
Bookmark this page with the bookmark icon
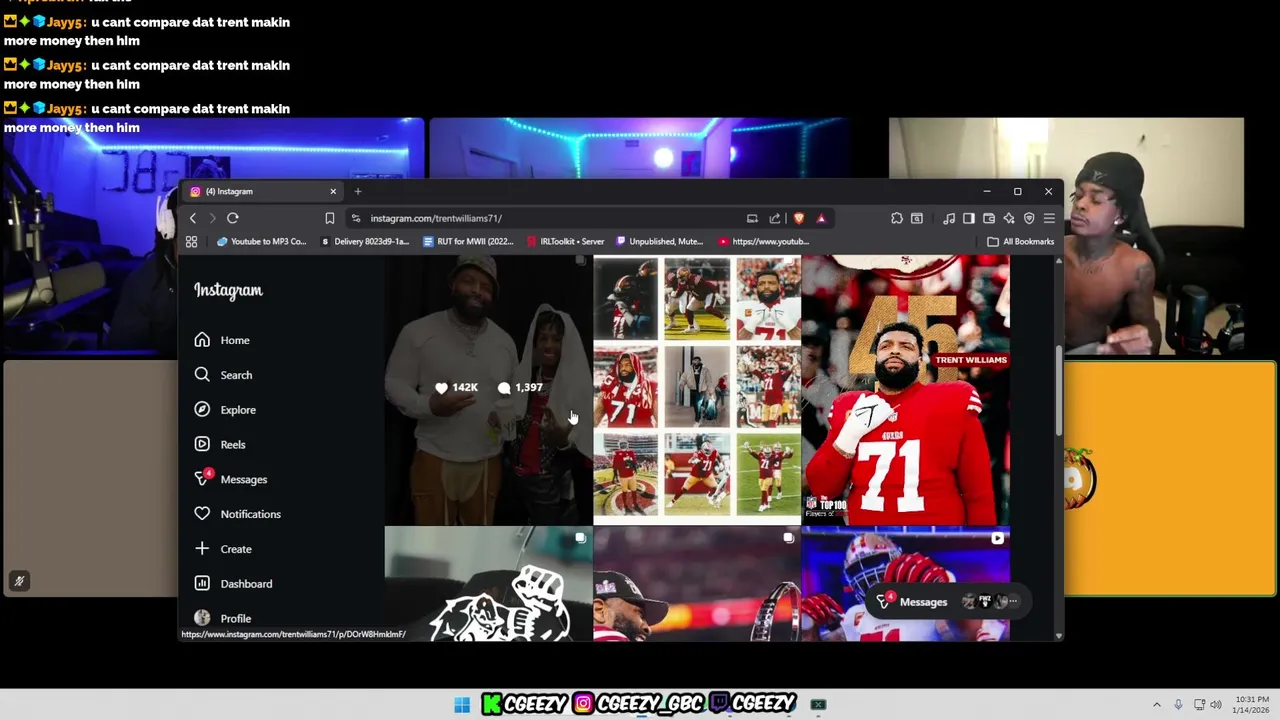tap(330, 218)
